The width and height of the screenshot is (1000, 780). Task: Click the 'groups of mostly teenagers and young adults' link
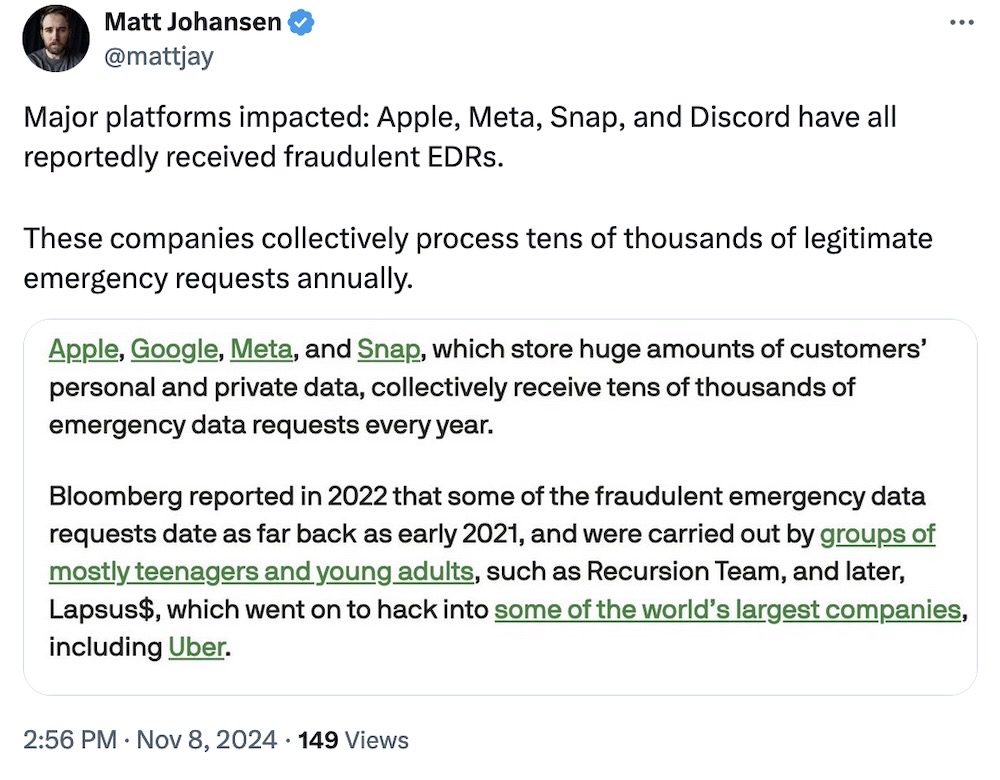(x=260, y=571)
